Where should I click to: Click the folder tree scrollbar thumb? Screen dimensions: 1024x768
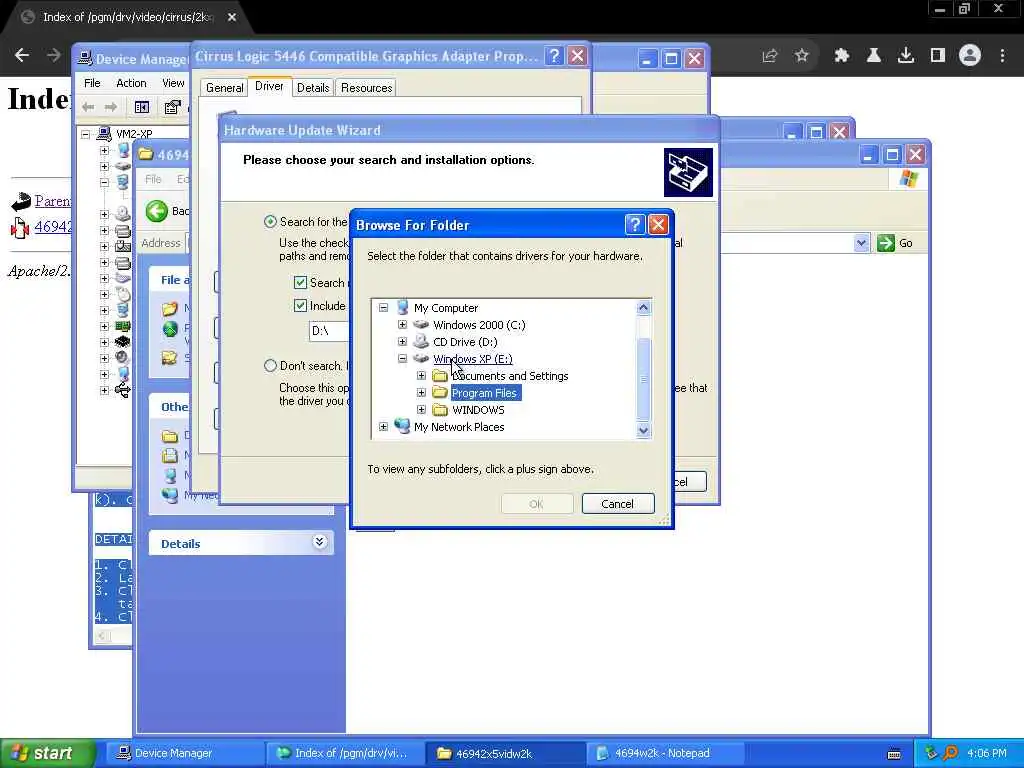[643, 379]
